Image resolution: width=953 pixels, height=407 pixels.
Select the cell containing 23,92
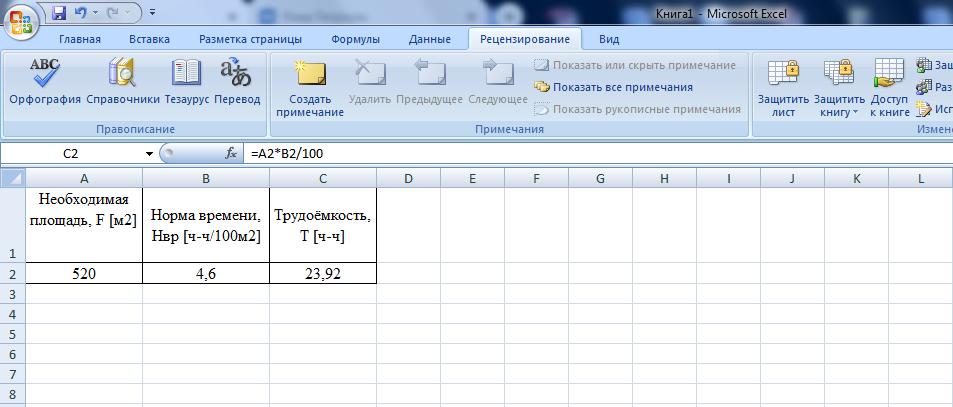(323, 273)
